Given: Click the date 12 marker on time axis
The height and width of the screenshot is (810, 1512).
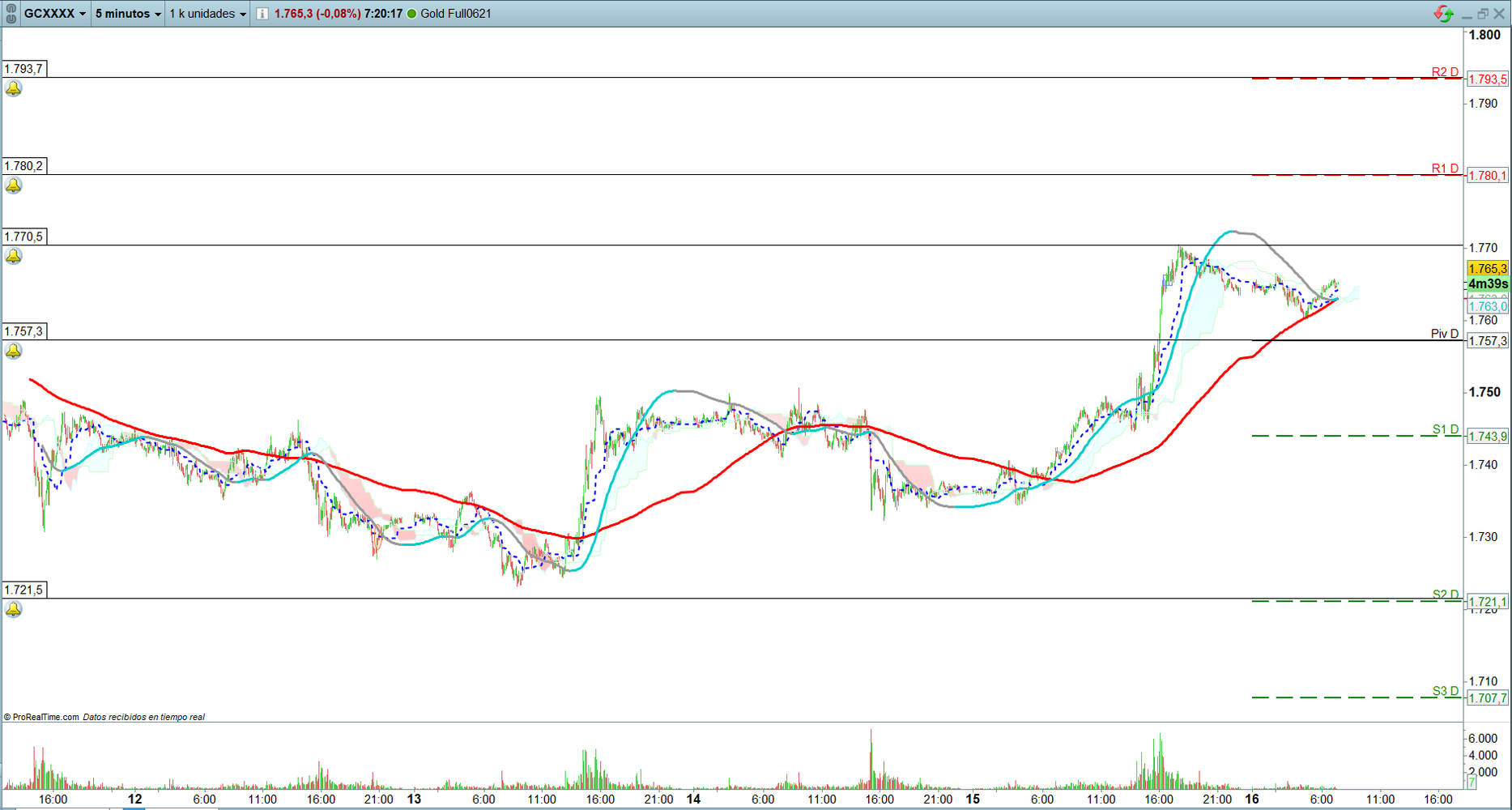Looking at the screenshot, I should click(134, 799).
